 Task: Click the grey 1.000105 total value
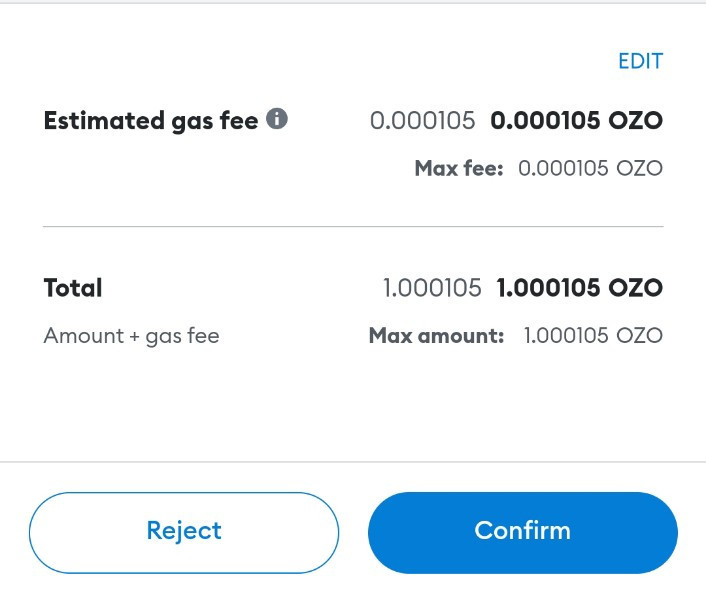pos(432,288)
